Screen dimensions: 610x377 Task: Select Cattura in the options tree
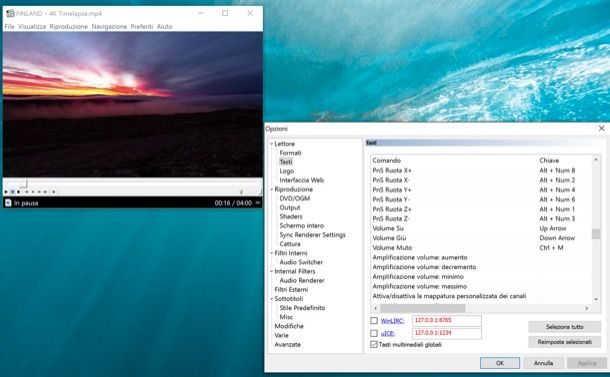coord(290,244)
